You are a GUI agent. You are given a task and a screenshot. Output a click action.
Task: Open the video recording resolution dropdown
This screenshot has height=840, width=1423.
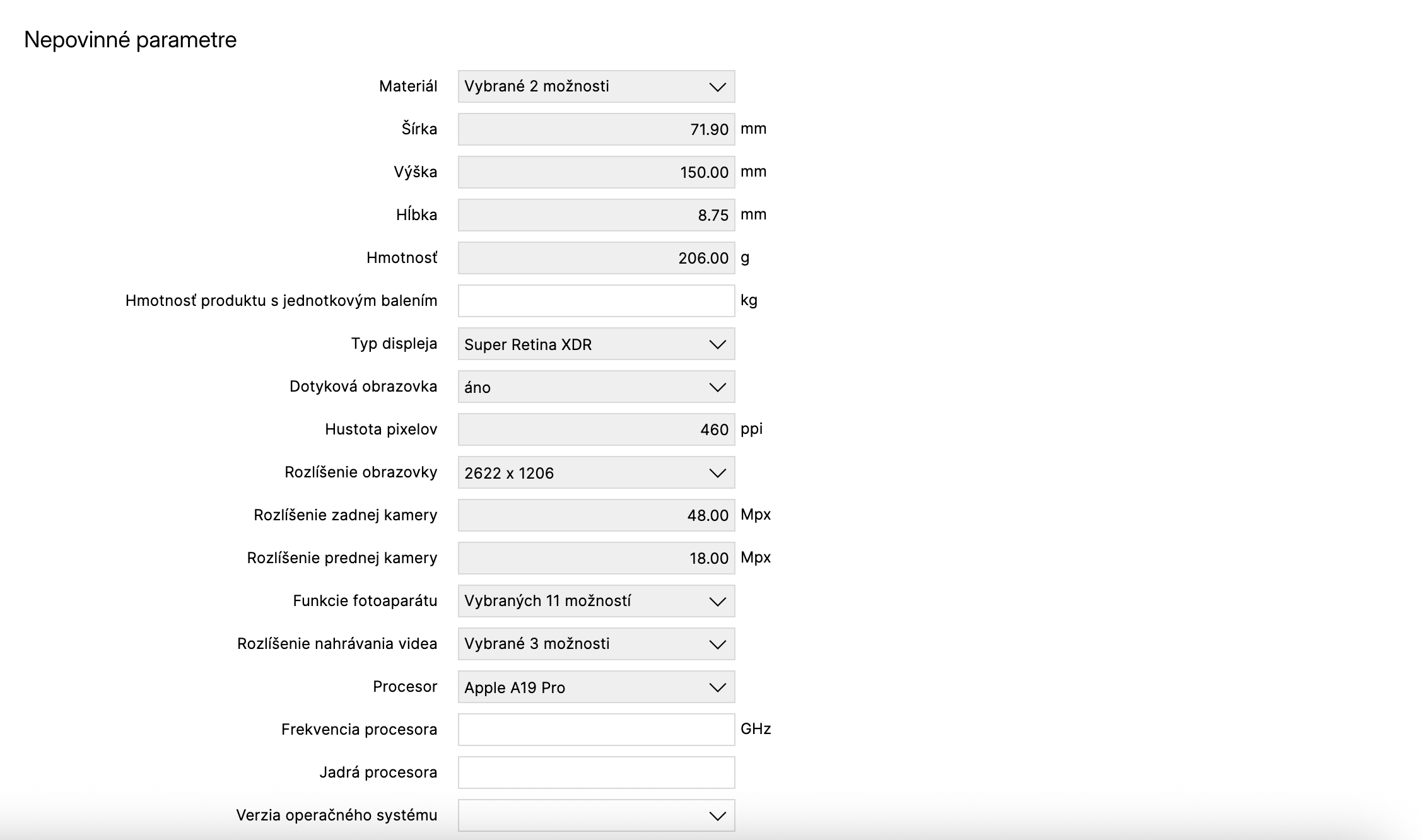point(595,644)
